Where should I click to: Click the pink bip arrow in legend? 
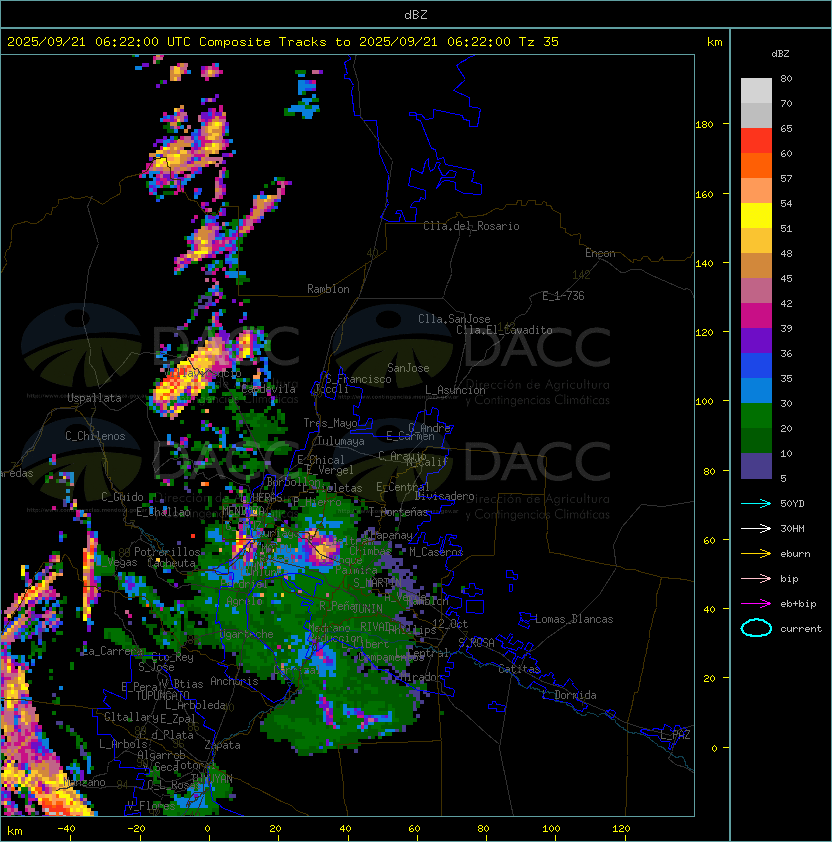coord(756,579)
